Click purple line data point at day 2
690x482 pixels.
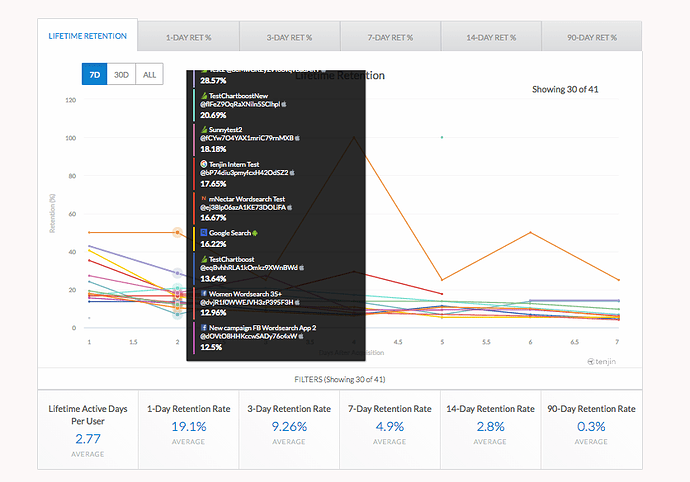click(177, 273)
